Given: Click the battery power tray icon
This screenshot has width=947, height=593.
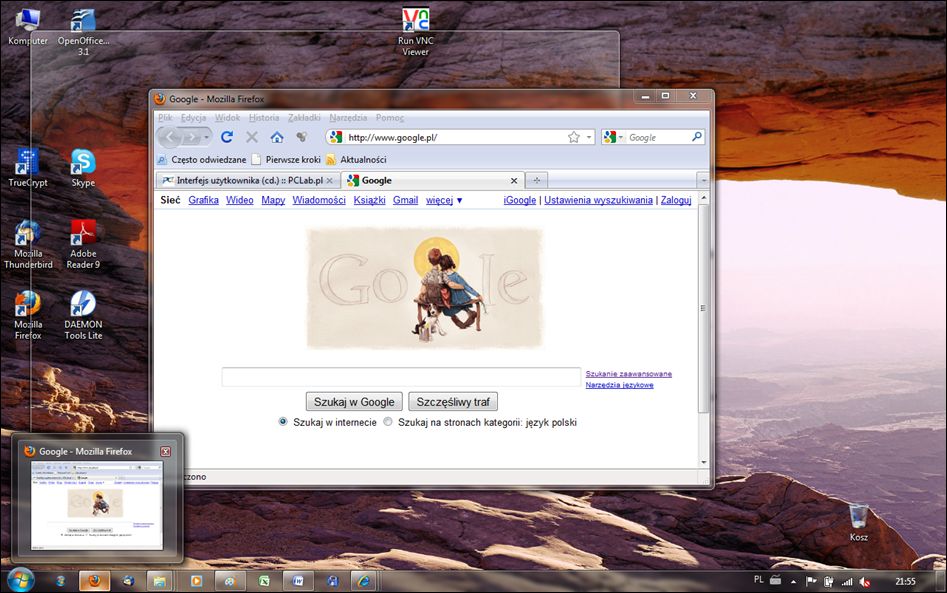Looking at the screenshot, I should [829, 582].
